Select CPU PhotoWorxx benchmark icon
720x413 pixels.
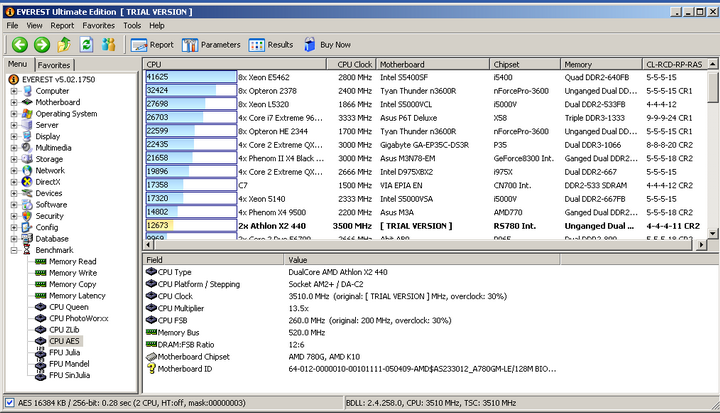41,318
